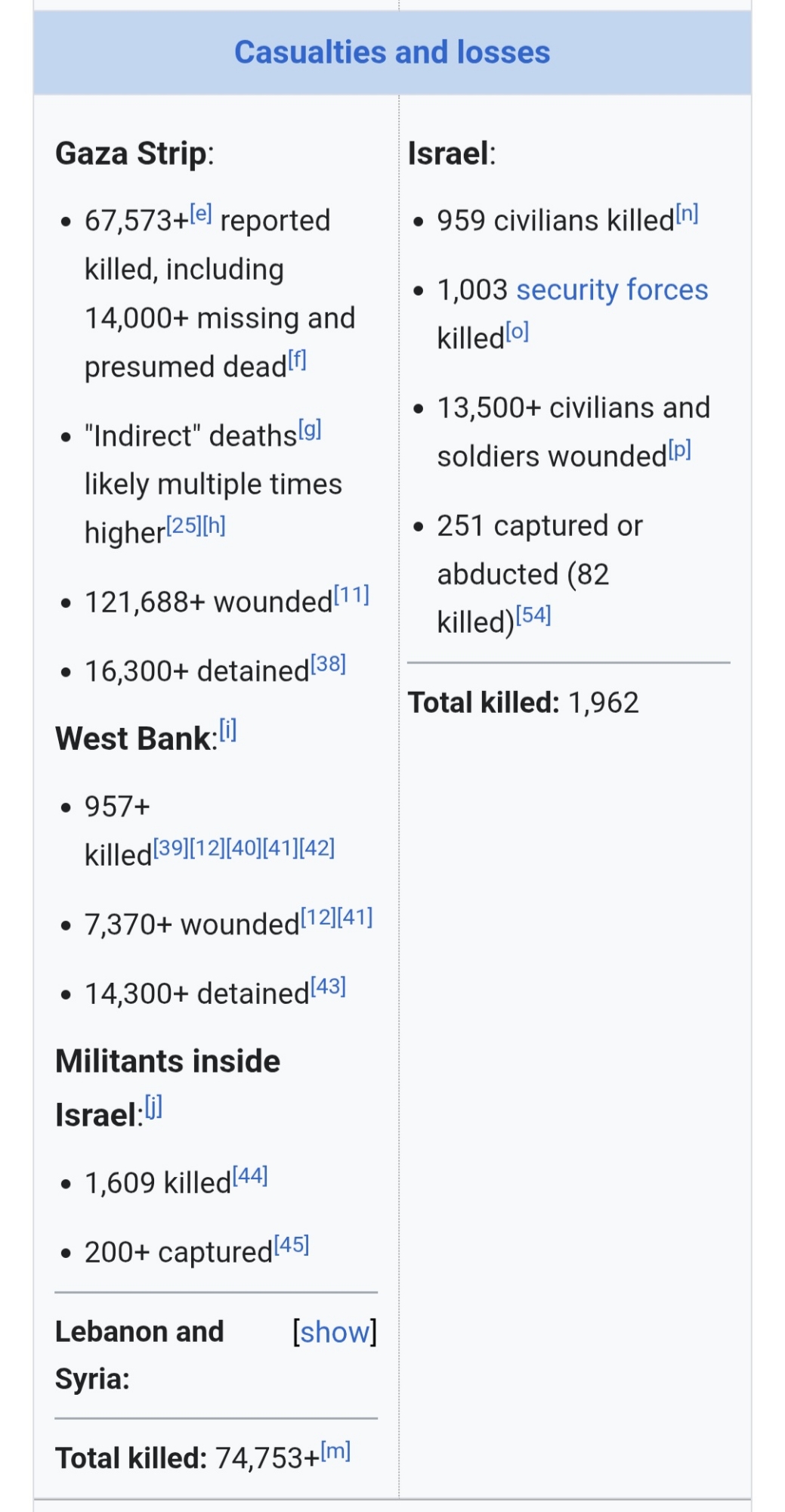This screenshot has width=785, height=1512.
Task: Open footnote [e] beside 67,573+
Action: [x=201, y=214]
